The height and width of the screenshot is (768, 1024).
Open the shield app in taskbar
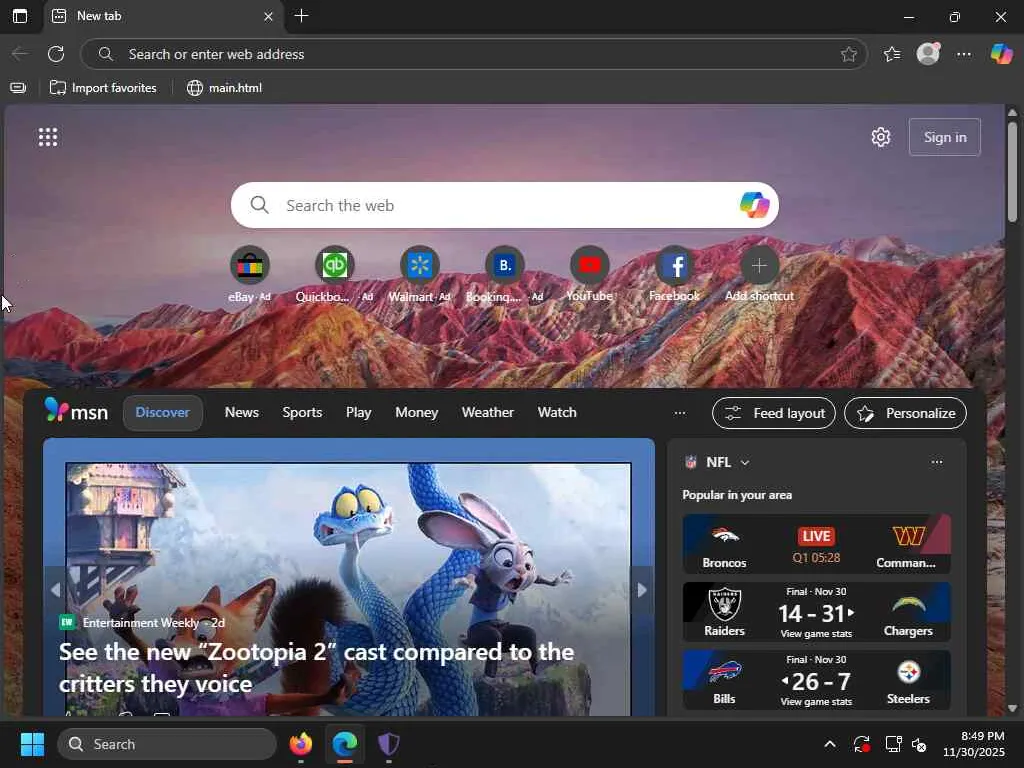click(389, 744)
